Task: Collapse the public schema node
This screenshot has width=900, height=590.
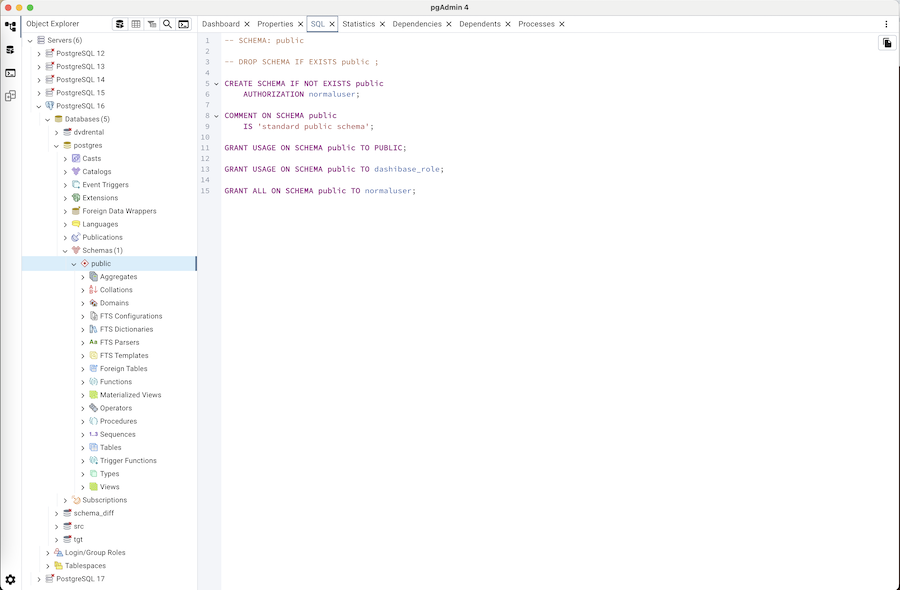Action: [74, 263]
